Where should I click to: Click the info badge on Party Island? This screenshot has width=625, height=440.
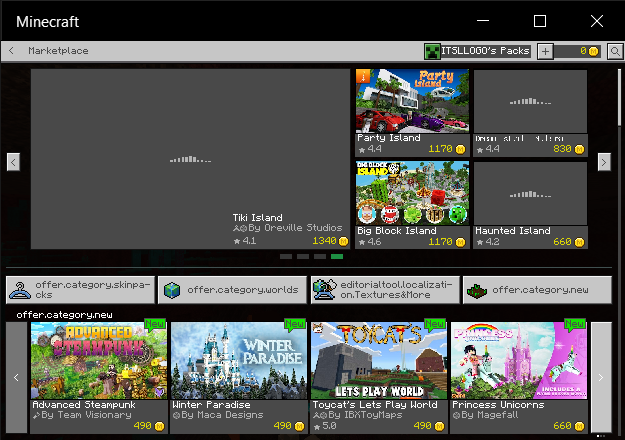(363, 76)
